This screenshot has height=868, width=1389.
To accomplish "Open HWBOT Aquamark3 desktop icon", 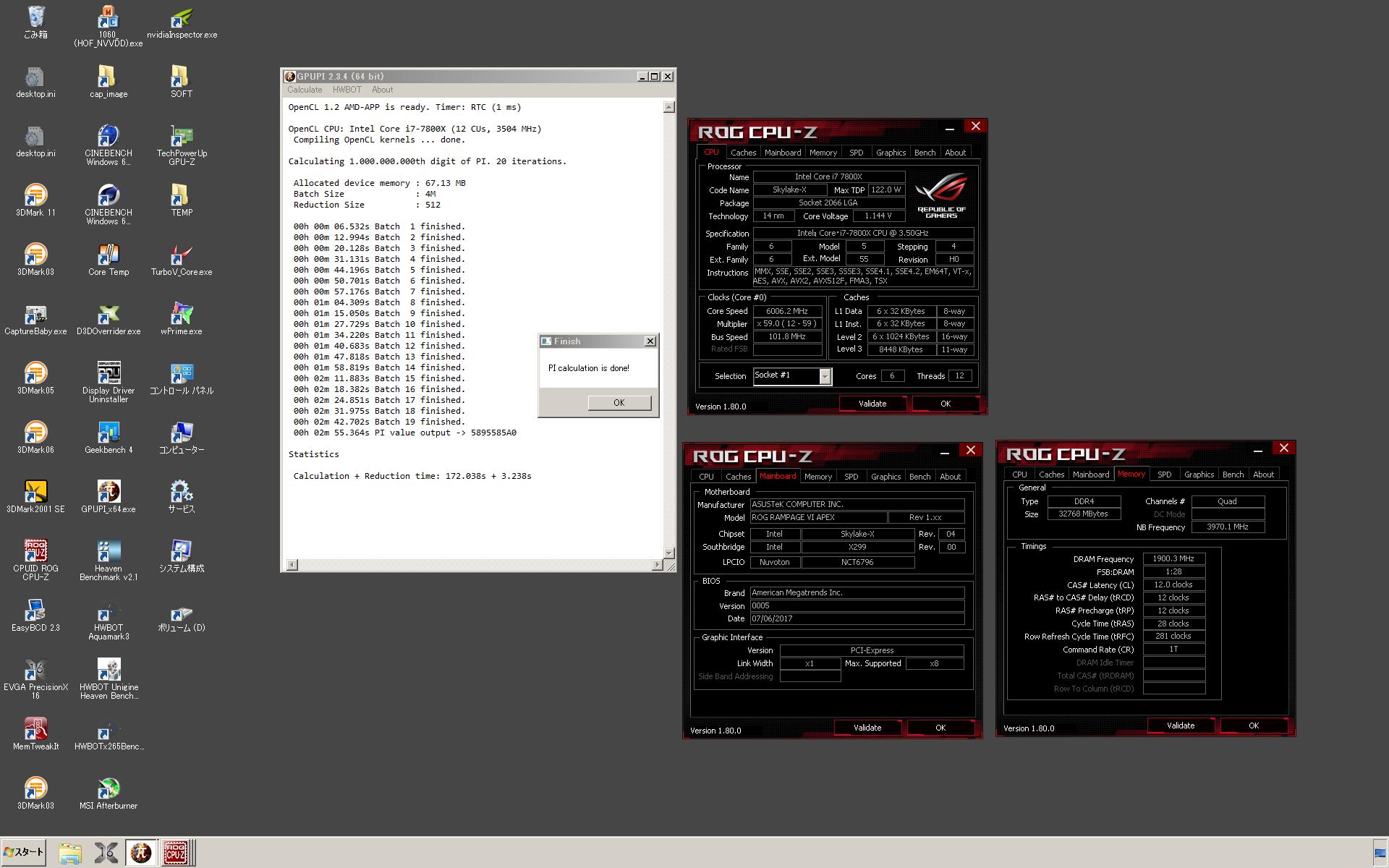I will pos(109,620).
